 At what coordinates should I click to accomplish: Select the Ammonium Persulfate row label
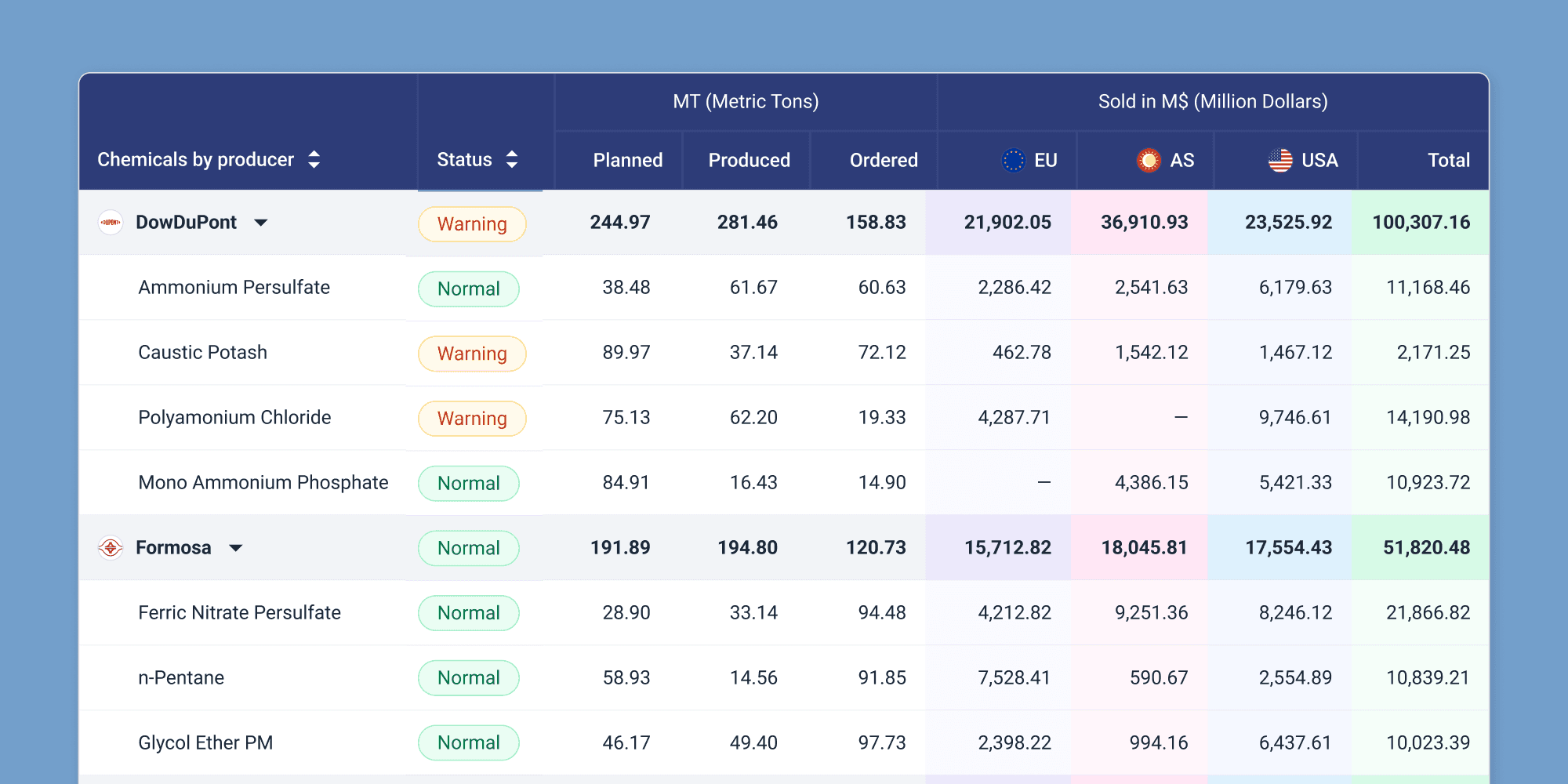[x=234, y=287]
